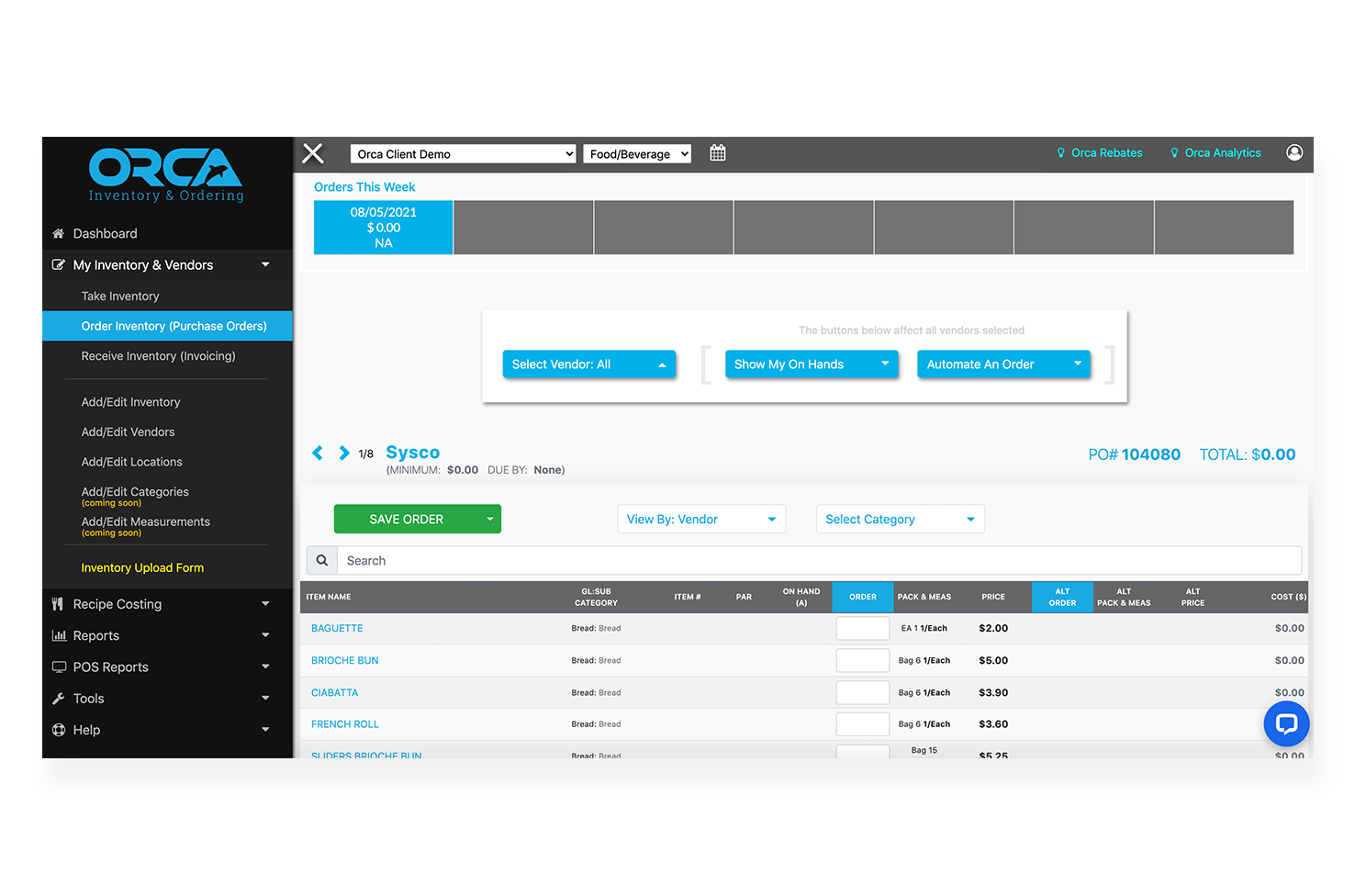Click the Dashboard home icon
Screen dimensions: 1355x896
pos(59,233)
